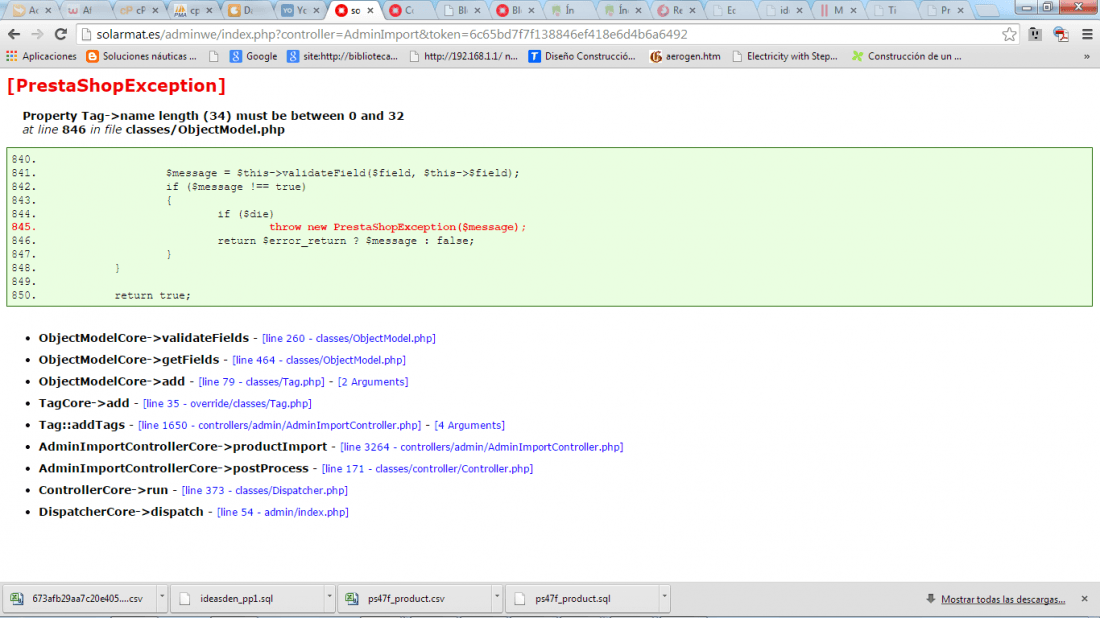Image resolution: width=1100 pixels, height=618 pixels.
Task: Open dropdown arrow for ps47f_product.csv download
Action: [x=497, y=598]
